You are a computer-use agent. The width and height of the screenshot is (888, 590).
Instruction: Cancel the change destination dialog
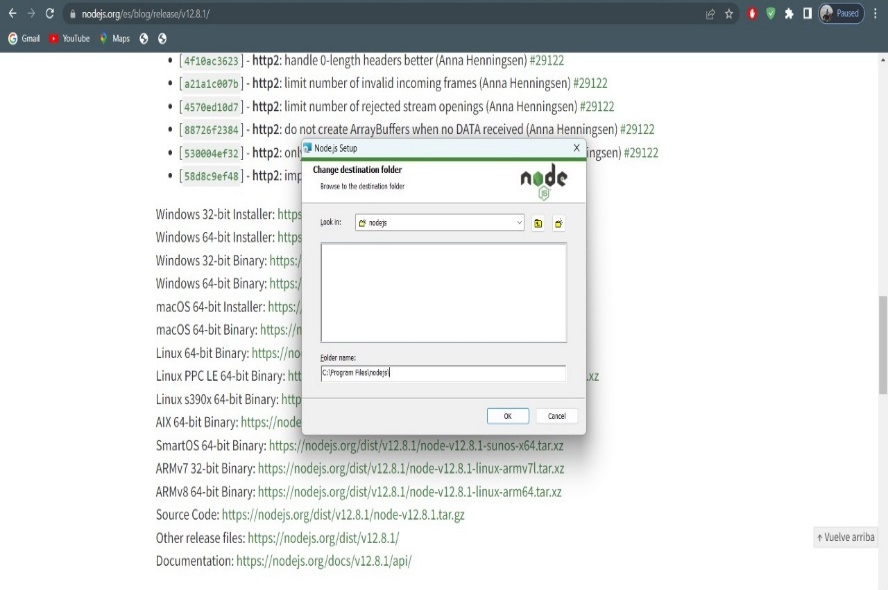pos(557,416)
